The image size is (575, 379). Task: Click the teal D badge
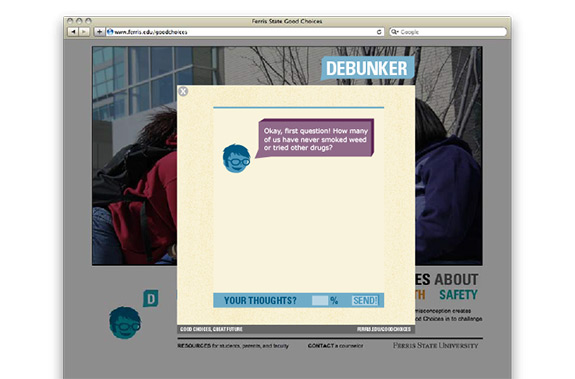click(x=151, y=299)
